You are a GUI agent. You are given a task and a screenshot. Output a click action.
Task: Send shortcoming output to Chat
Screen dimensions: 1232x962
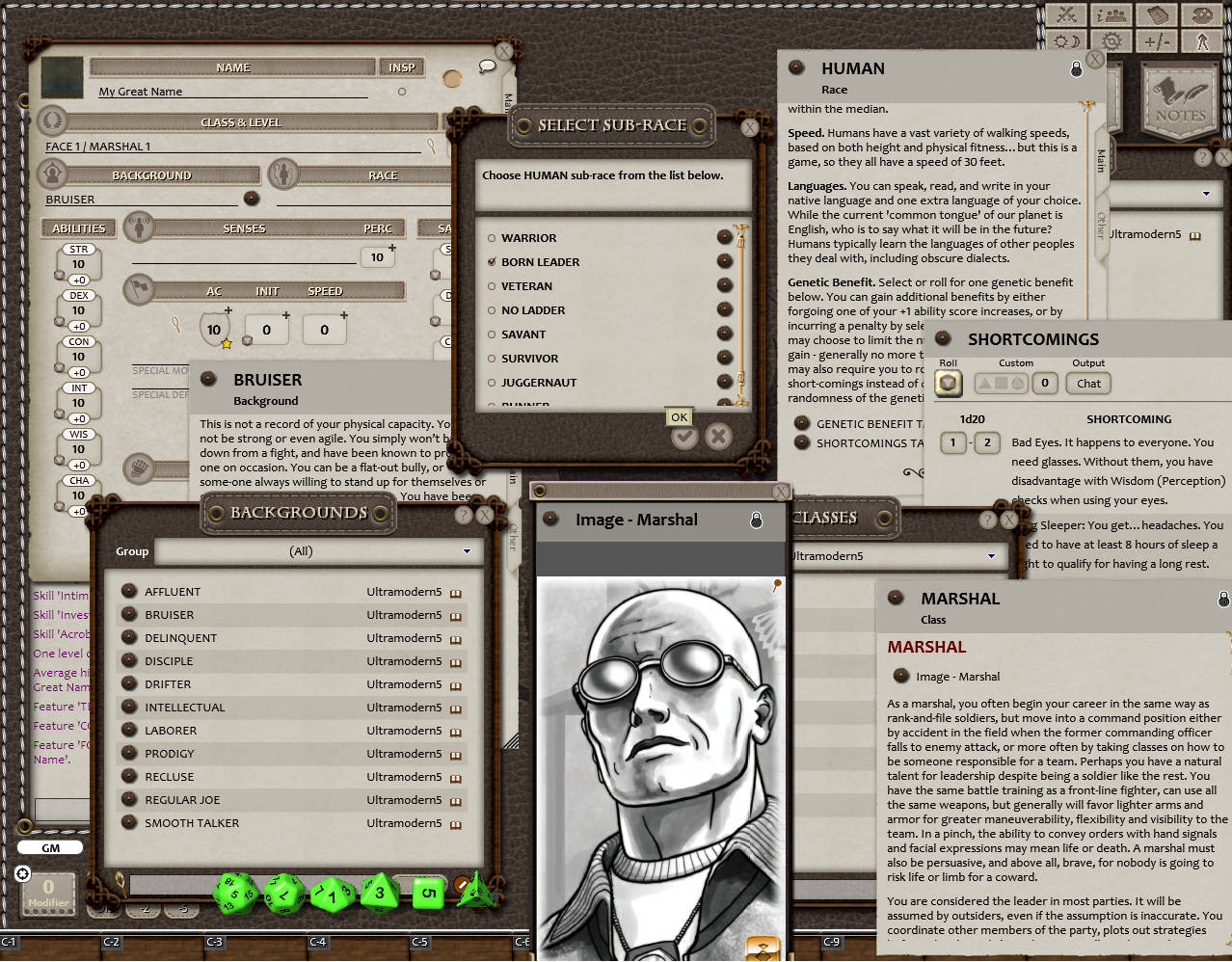1087,383
